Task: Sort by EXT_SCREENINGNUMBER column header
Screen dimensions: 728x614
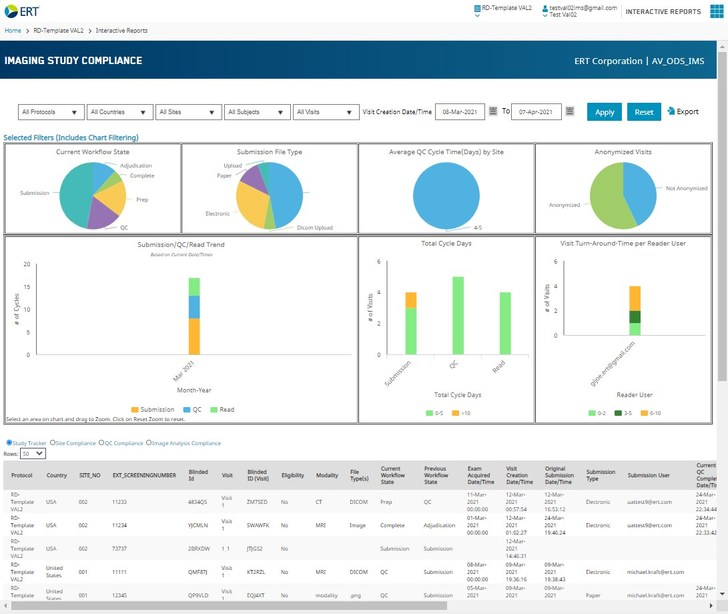Action: click(144, 475)
